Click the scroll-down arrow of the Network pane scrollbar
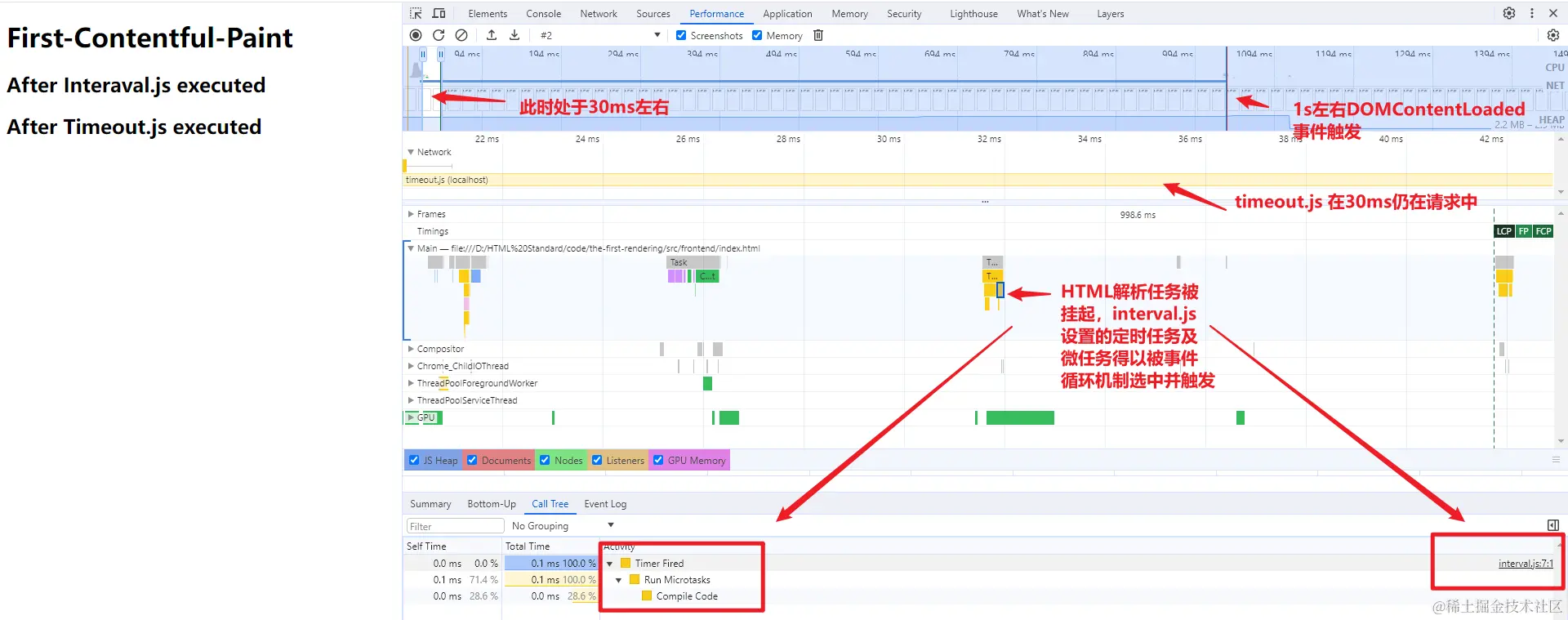 (x=1561, y=192)
